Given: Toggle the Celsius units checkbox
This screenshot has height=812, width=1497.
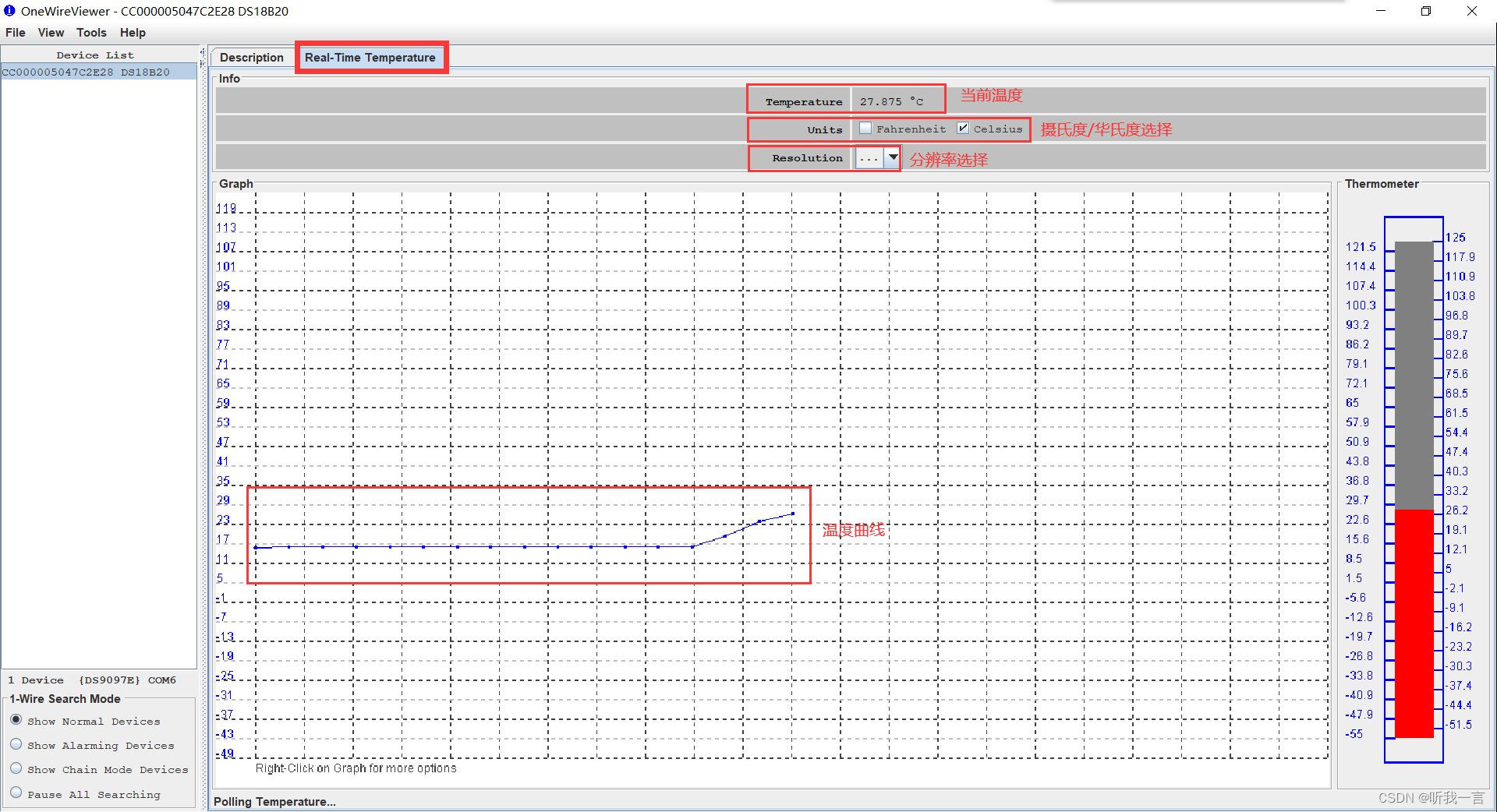Looking at the screenshot, I should (963, 129).
